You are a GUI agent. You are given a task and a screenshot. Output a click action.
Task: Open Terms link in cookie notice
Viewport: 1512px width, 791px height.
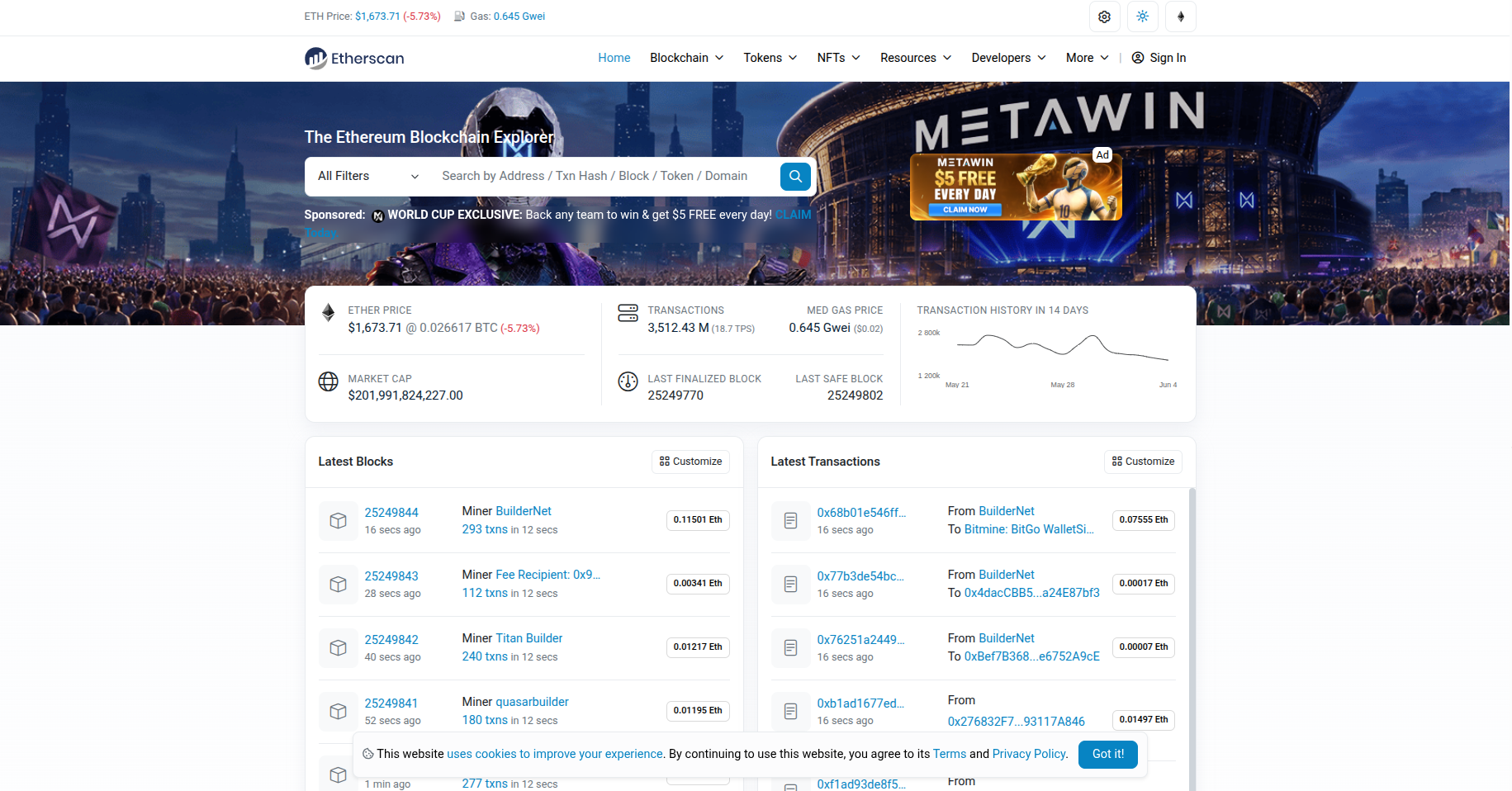point(950,754)
